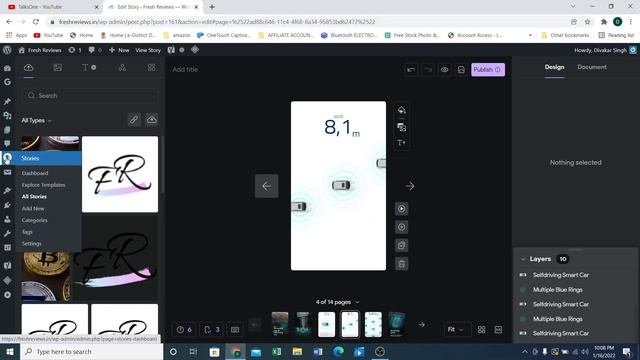Open the Tools wrench sidebar icon
640x360 pixels.
tap(7, 233)
